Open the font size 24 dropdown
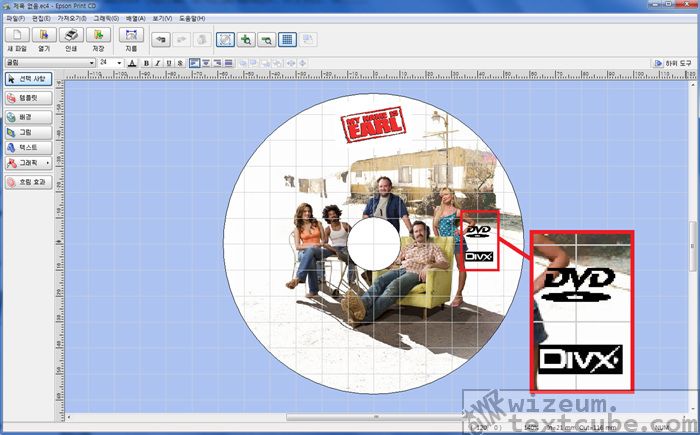 [x=119, y=63]
